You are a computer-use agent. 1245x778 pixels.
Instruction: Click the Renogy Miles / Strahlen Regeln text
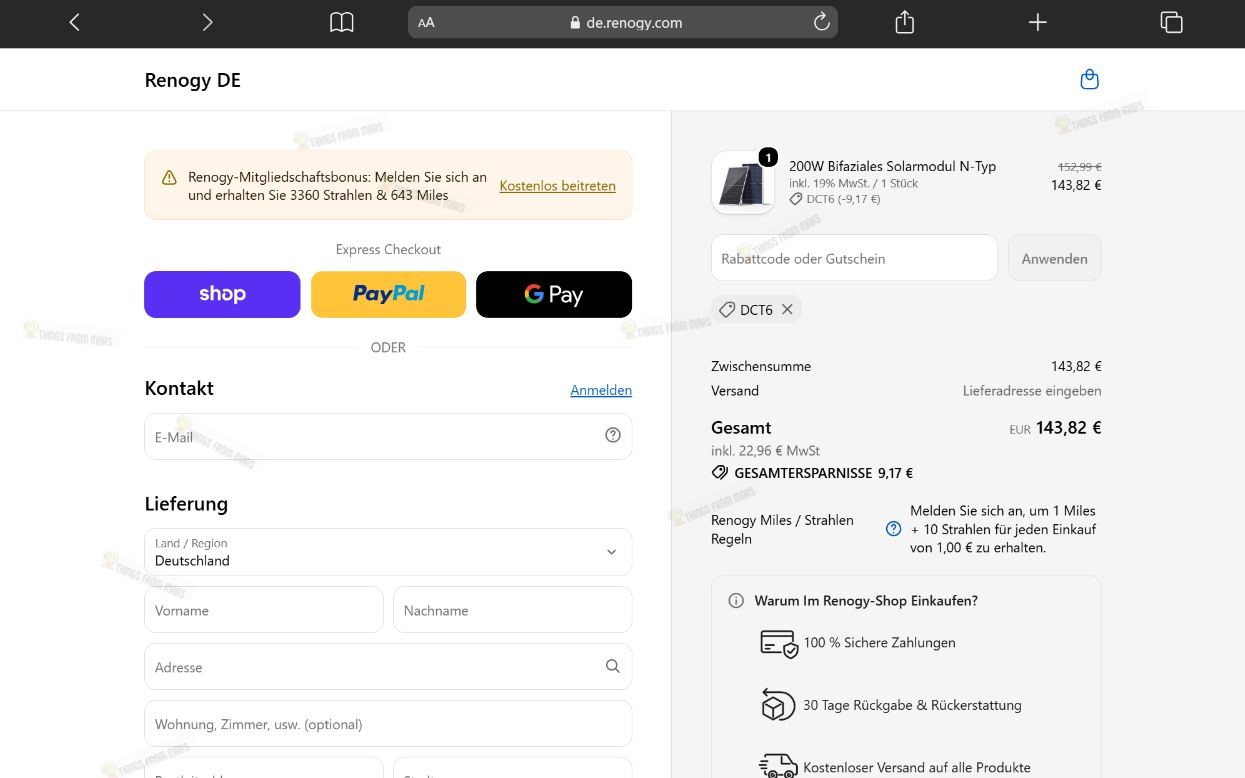[x=782, y=529]
